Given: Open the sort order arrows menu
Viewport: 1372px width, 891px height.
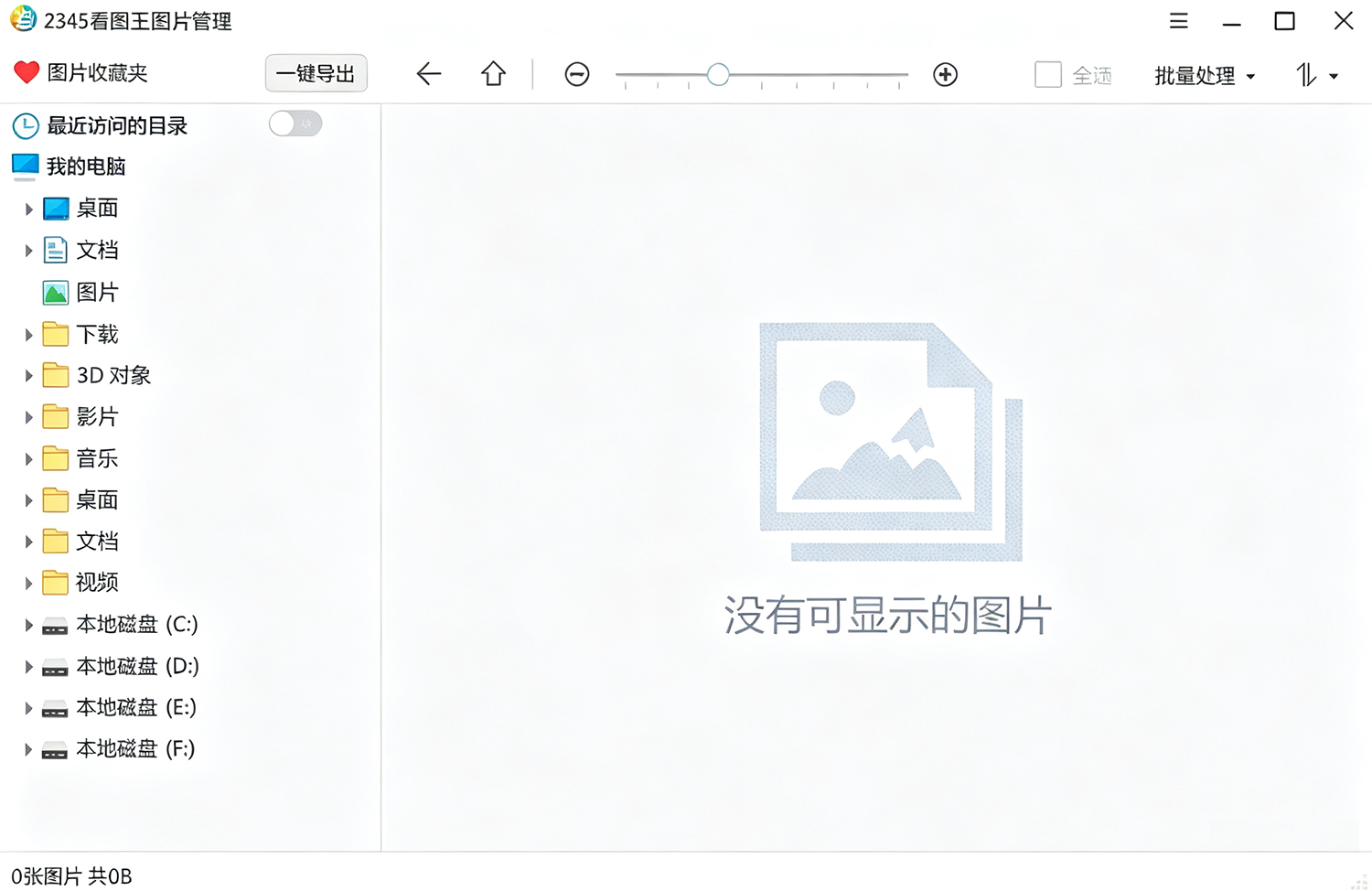Looking at the screenshot, I should (1316, 75).
